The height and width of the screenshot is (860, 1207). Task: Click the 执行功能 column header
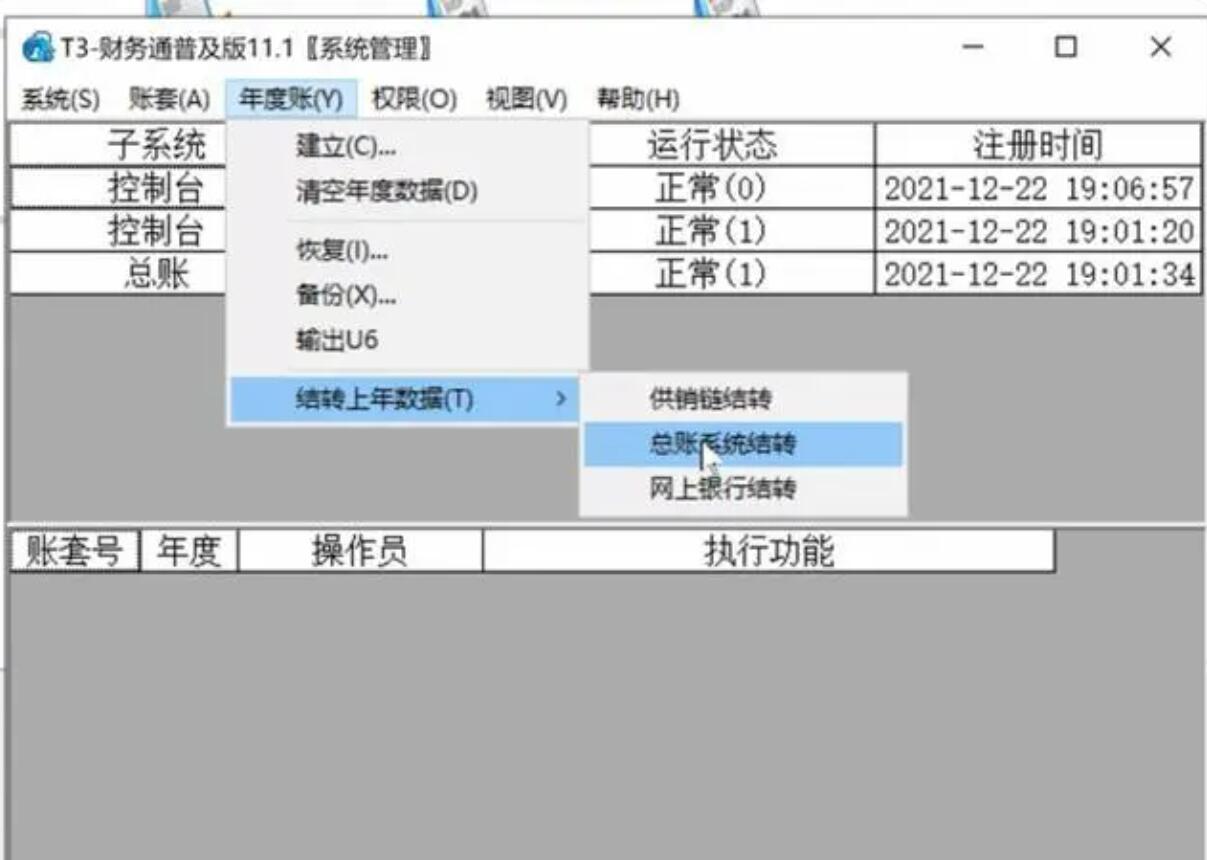coord(768,551)
